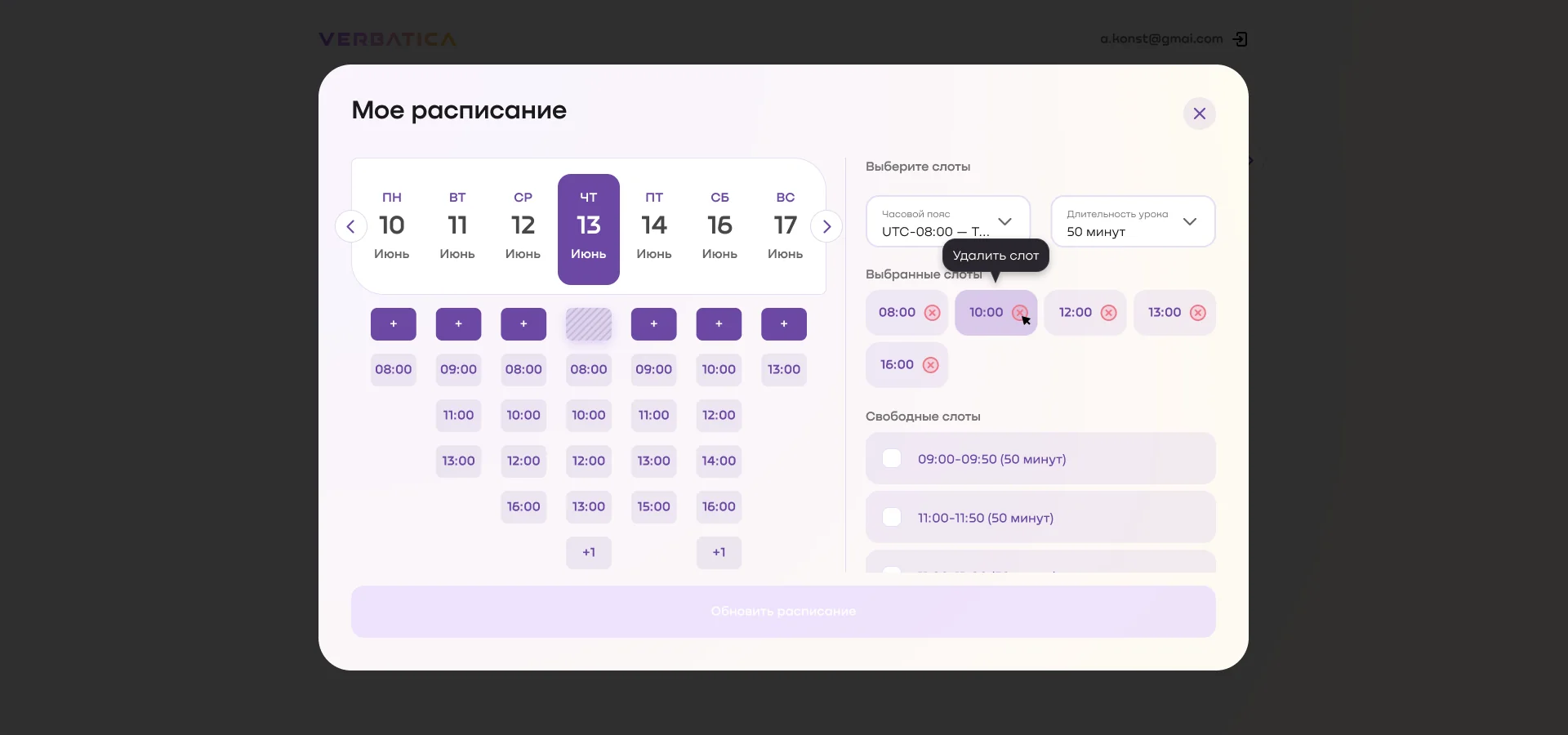
Task: Click Wednesday's 12:00 slot
Action: click(x=523, y=461)
